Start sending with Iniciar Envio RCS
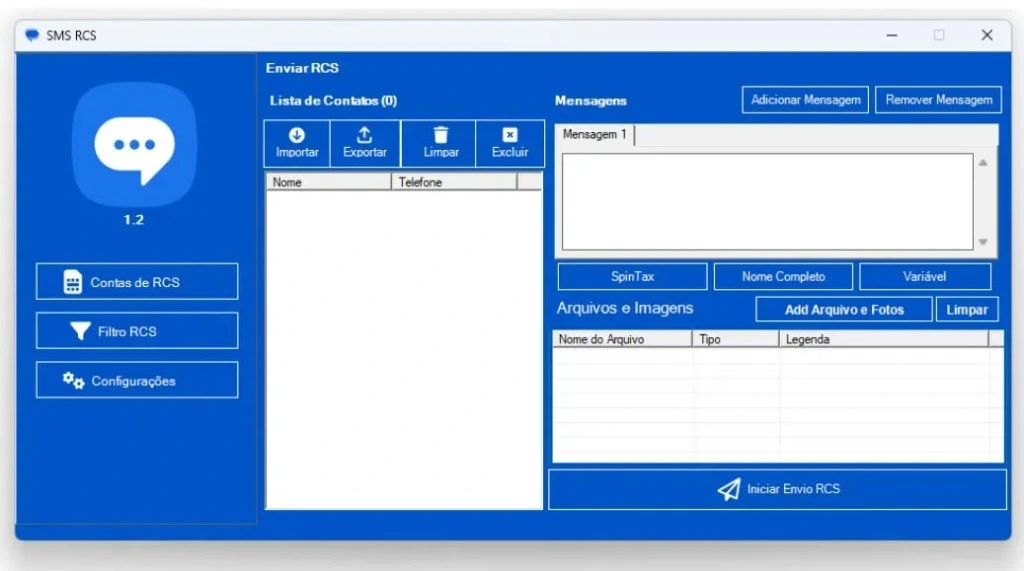Image resolution: width=1024 pixels, height=571 pixels. [777, 489]
